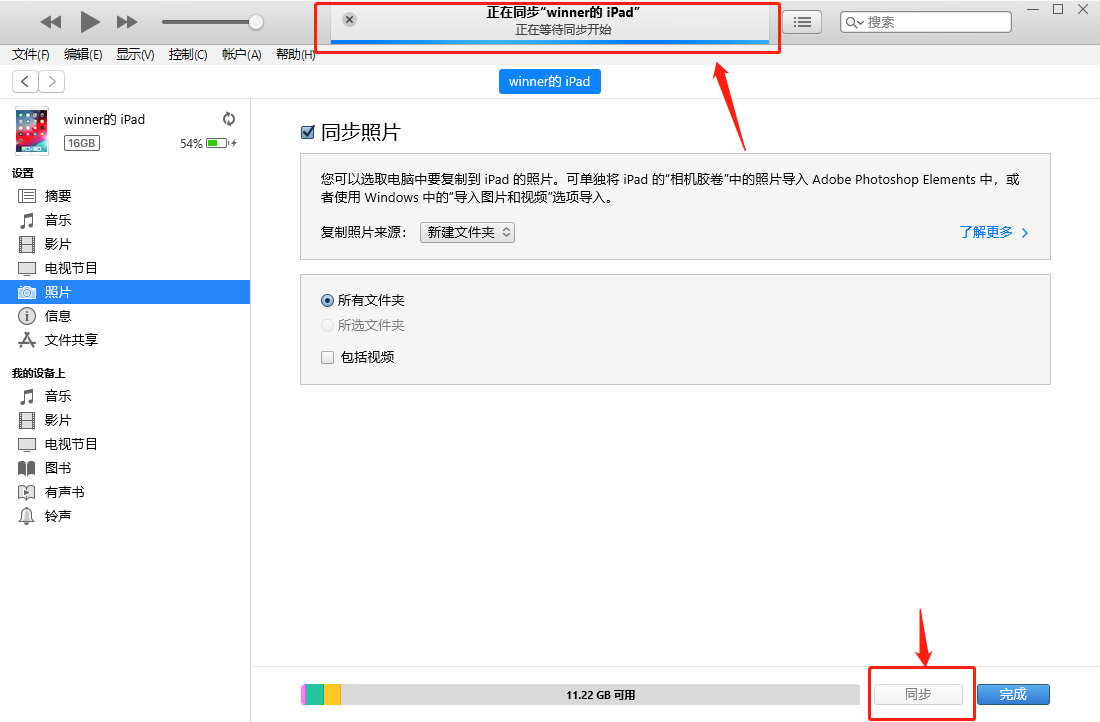Click the fast-forward playback button
This screenshot has height=722, width=1100.
(x=127, y=22)
